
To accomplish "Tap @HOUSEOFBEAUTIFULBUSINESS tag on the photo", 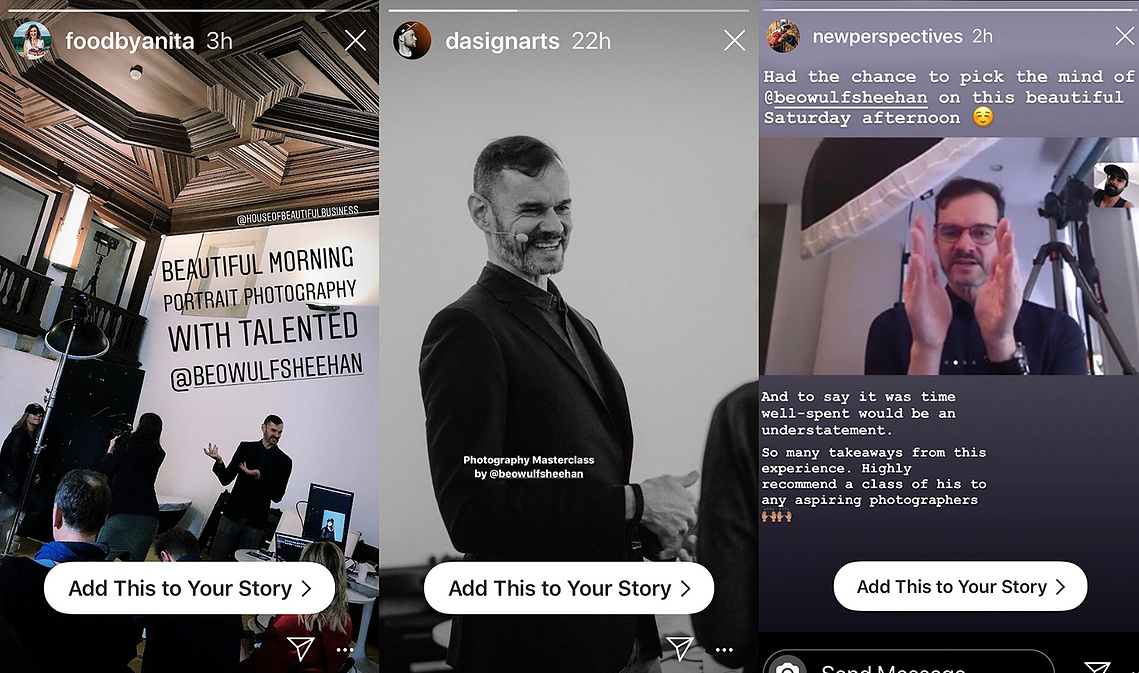I will coord(298,215).
